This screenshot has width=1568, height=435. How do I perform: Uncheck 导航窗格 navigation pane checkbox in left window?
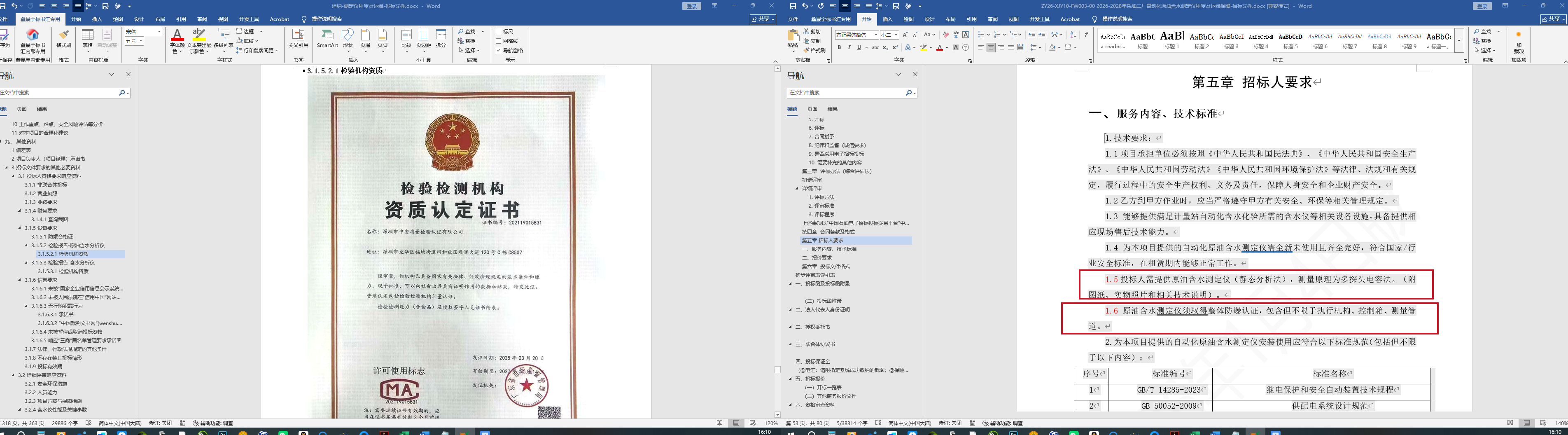[499, 51]
